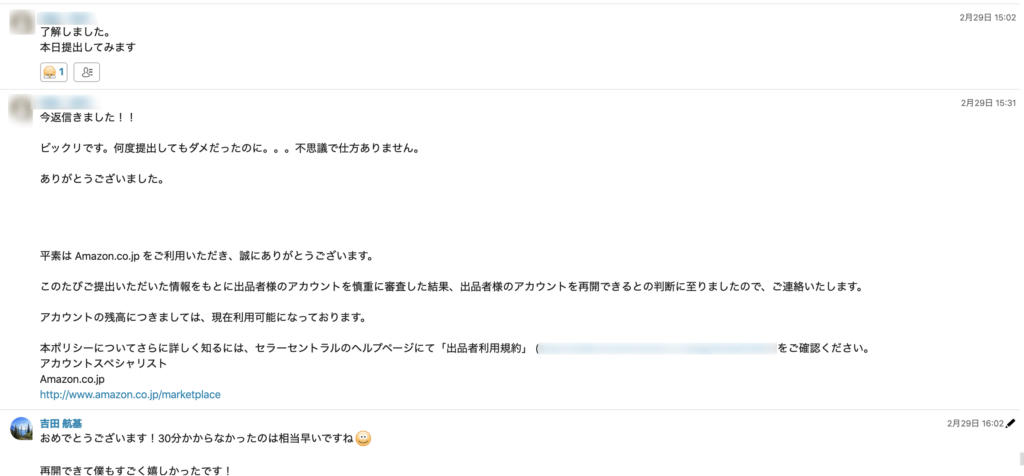Click the blurred avatar of the 15:02 message
Viewport: 1024px width, 476px height.
(x=21, y=24)
